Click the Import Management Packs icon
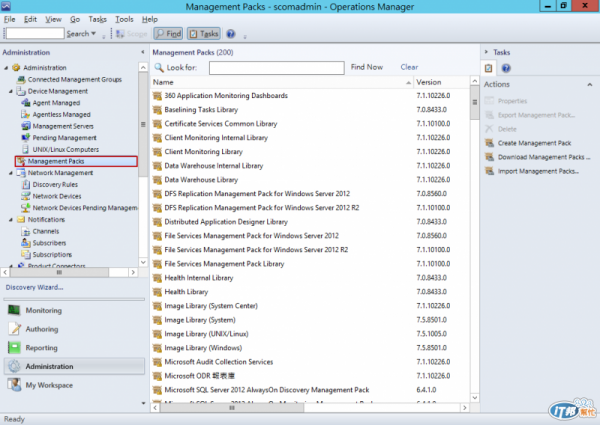The width and height of the screenshot is (600, 425). tap(489, 171)
